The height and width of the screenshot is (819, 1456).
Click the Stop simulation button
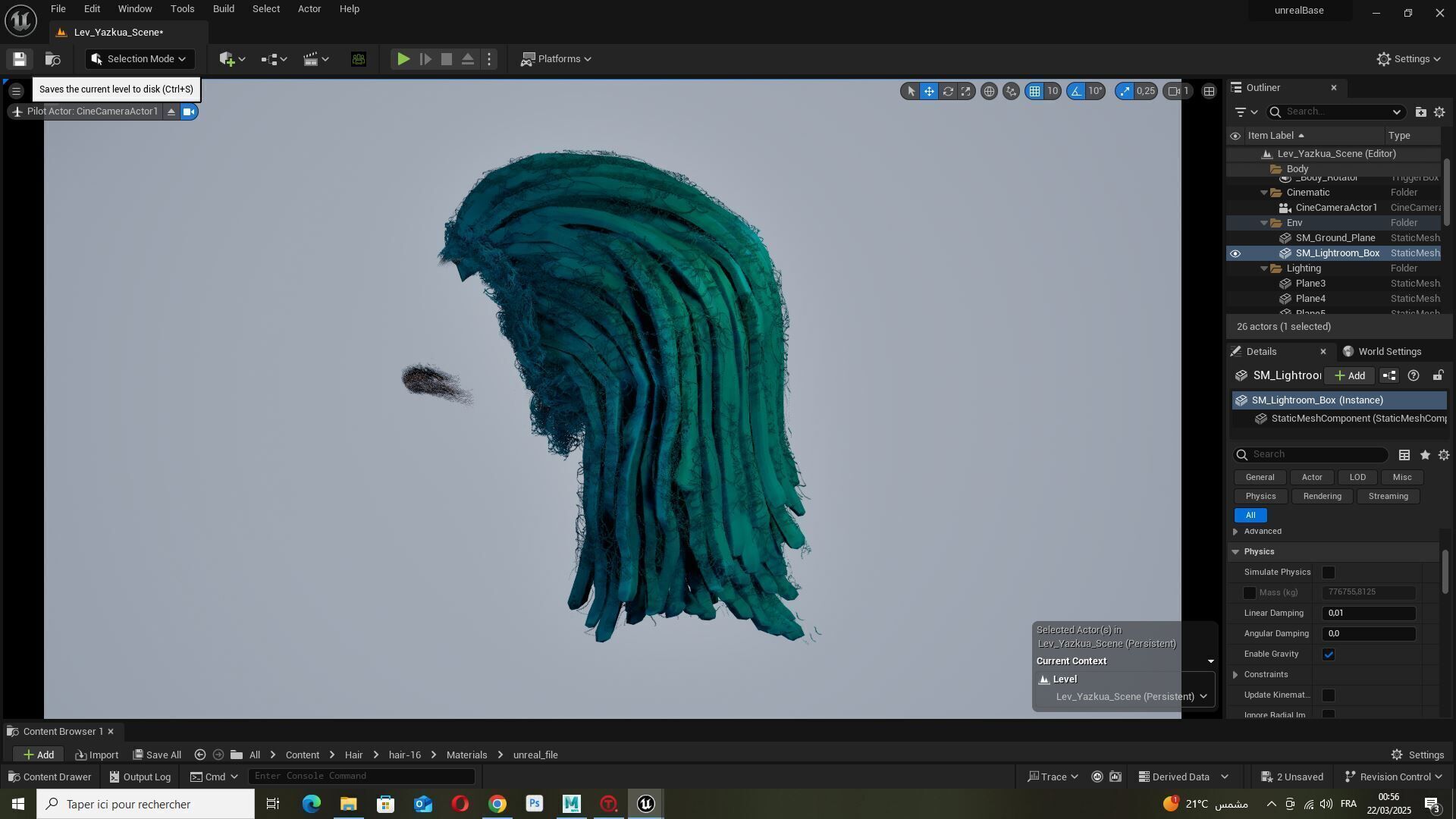click(447, 59)
